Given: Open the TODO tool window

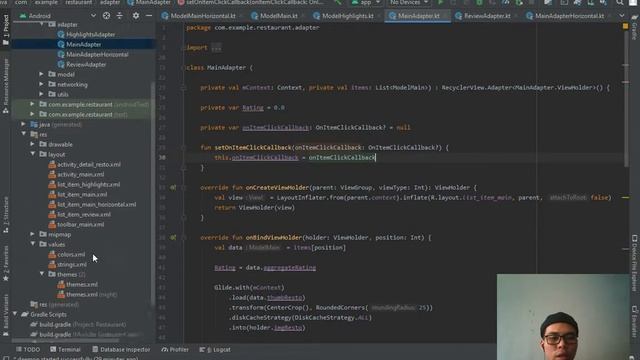Looking at the screenshot, I should 28,350.
